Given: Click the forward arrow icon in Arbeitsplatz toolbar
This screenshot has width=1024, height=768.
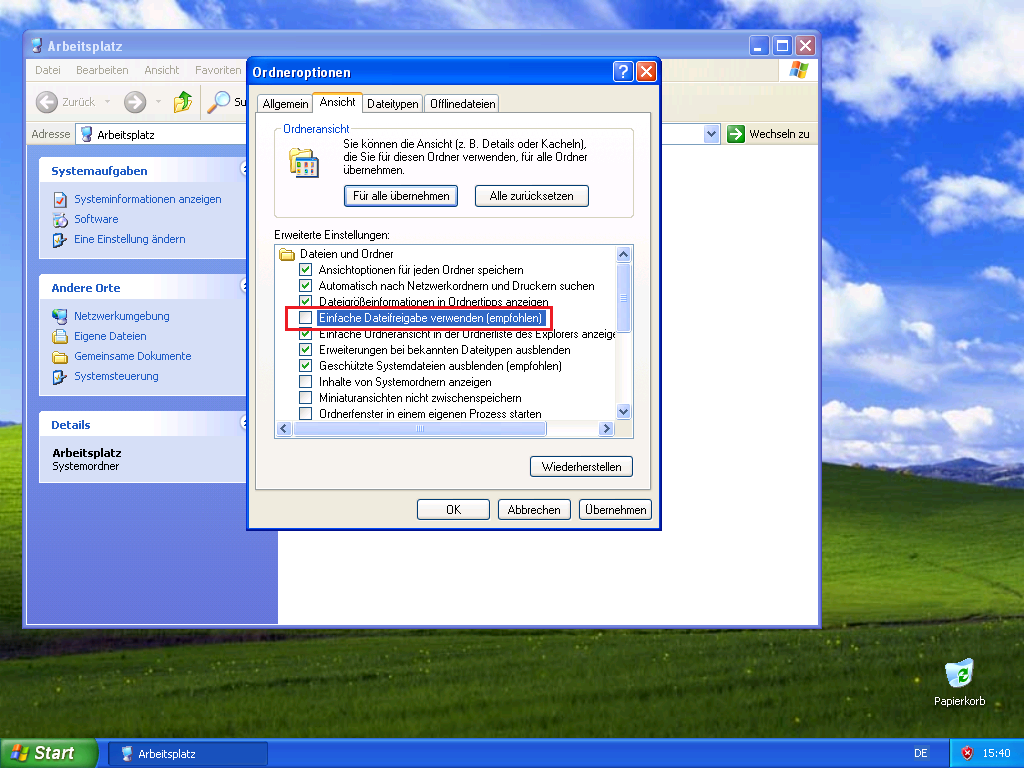Looking at the screenshot, I should [135, 102].
